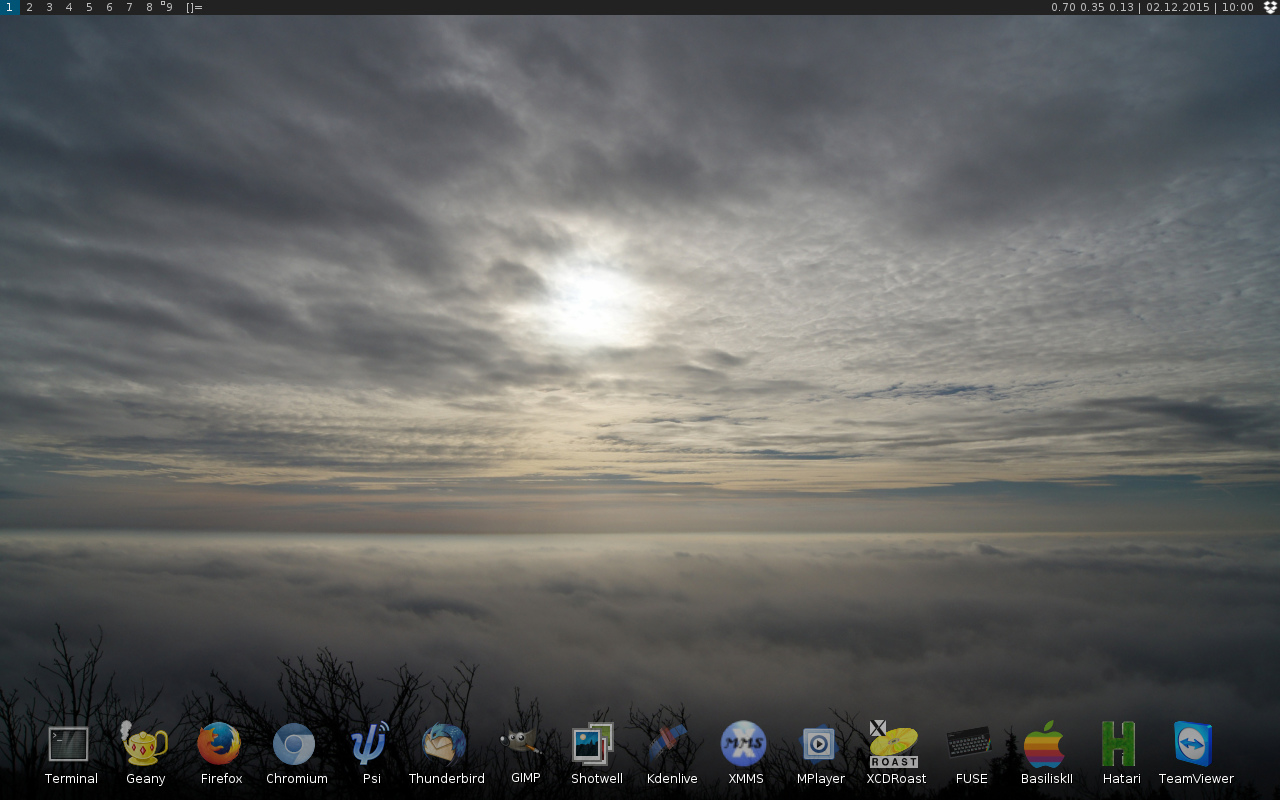Open the Terminal launcher icon
The width and height of the screenshot is (1280, 800).
click(x=69, y=744)
